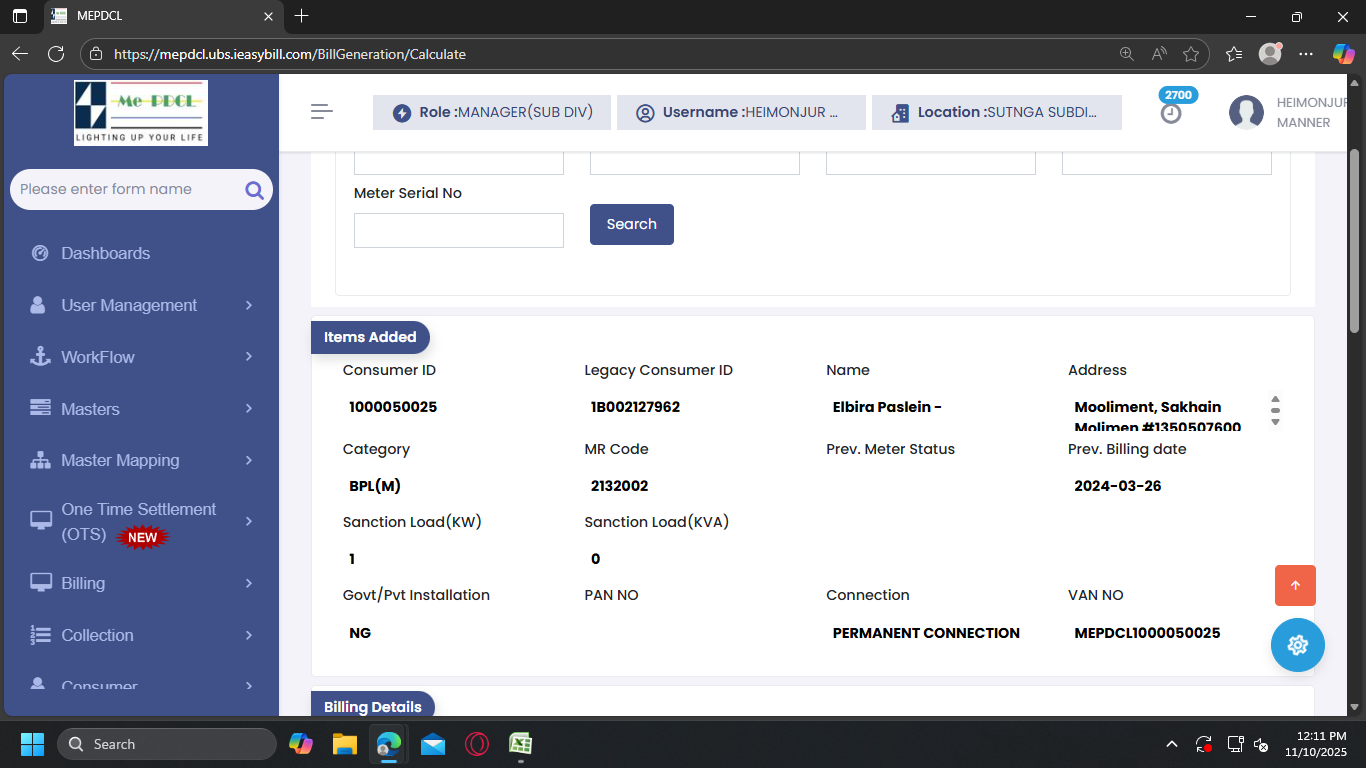Toggle the sidebar with the hamburger icon

pos(322,112)
